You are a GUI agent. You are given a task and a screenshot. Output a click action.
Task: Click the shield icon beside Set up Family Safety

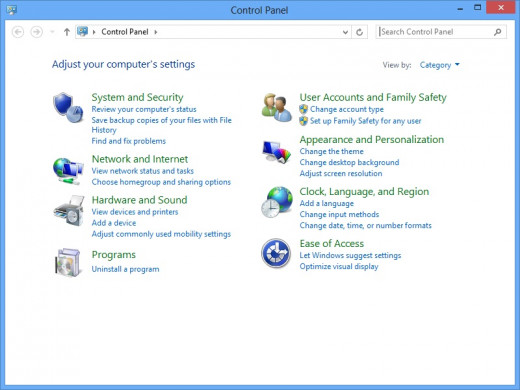pos(303,121)
